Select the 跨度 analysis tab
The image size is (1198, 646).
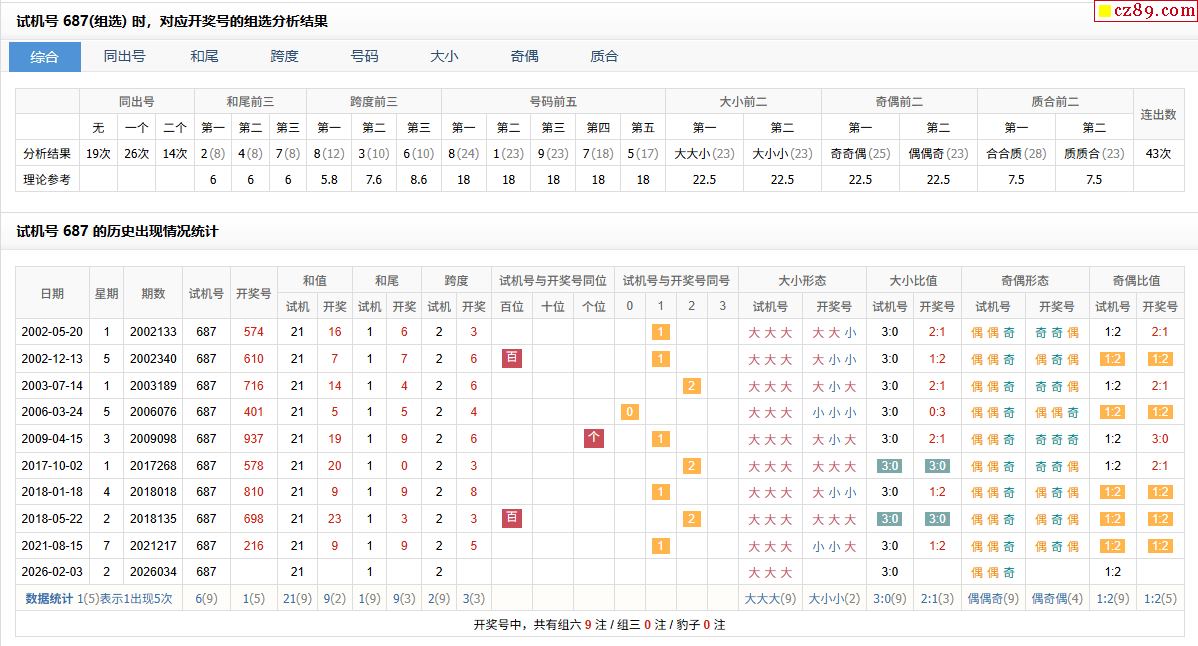tap(284, 57)
